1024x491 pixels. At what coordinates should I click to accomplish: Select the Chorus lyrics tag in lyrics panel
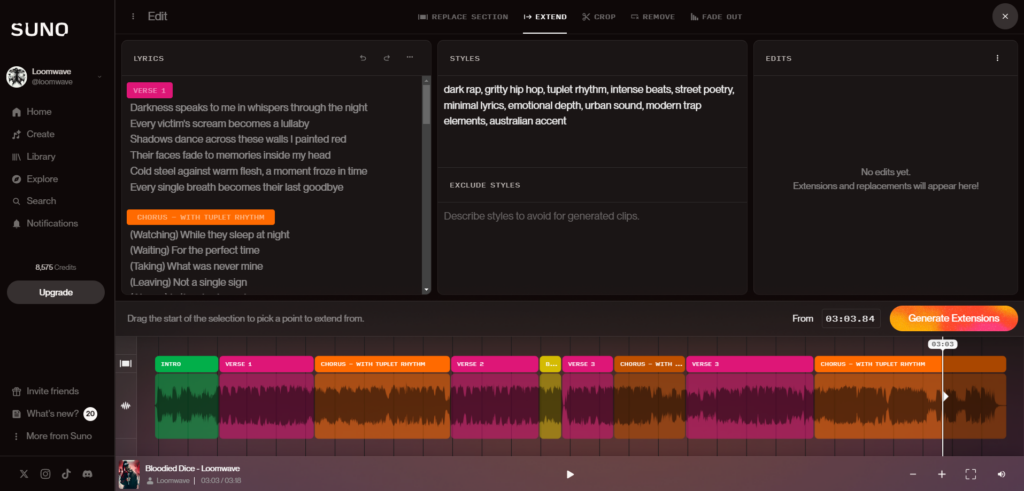point(200,217)
